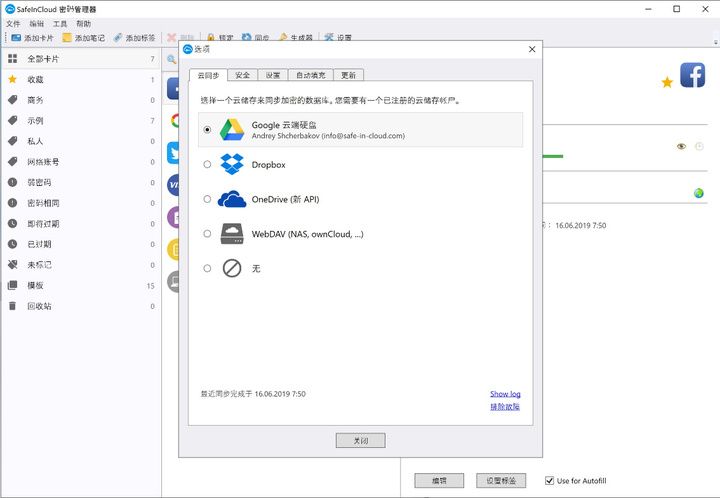Select the 私人 label in sidebar
The image size is (720, 498).
pos(81,141)
